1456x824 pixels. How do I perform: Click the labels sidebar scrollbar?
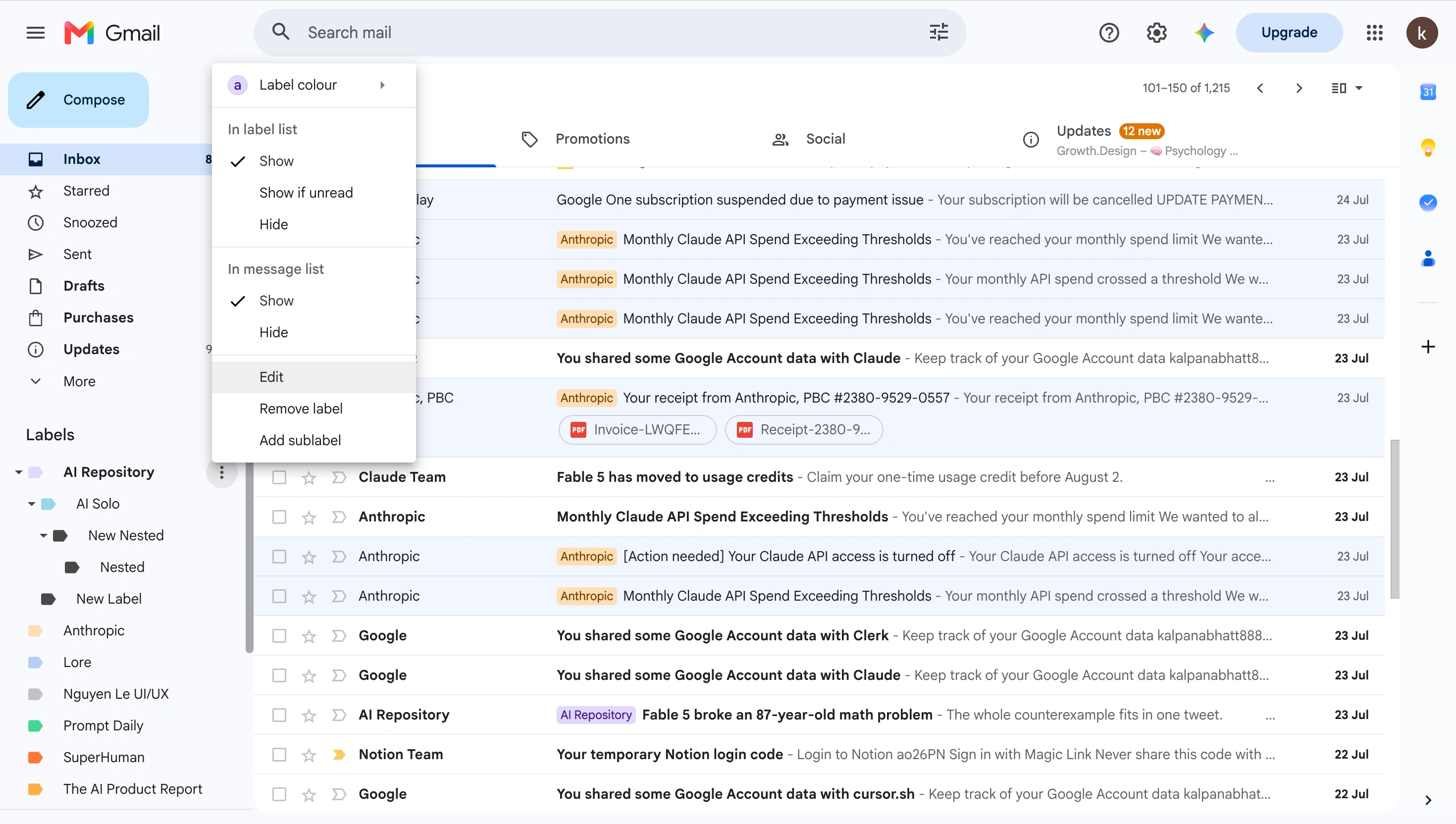(250, 558)
